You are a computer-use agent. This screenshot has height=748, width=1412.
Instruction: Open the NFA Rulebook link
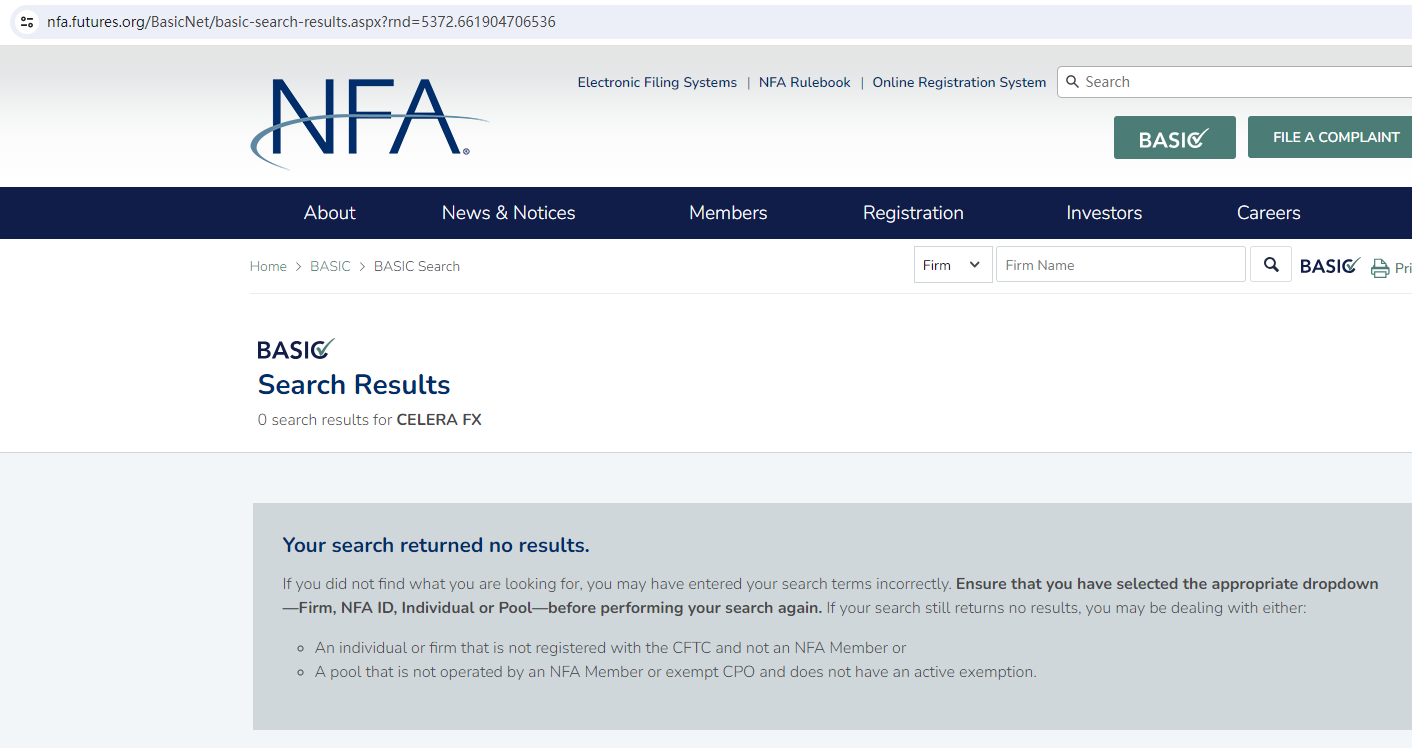click(805, 83)
